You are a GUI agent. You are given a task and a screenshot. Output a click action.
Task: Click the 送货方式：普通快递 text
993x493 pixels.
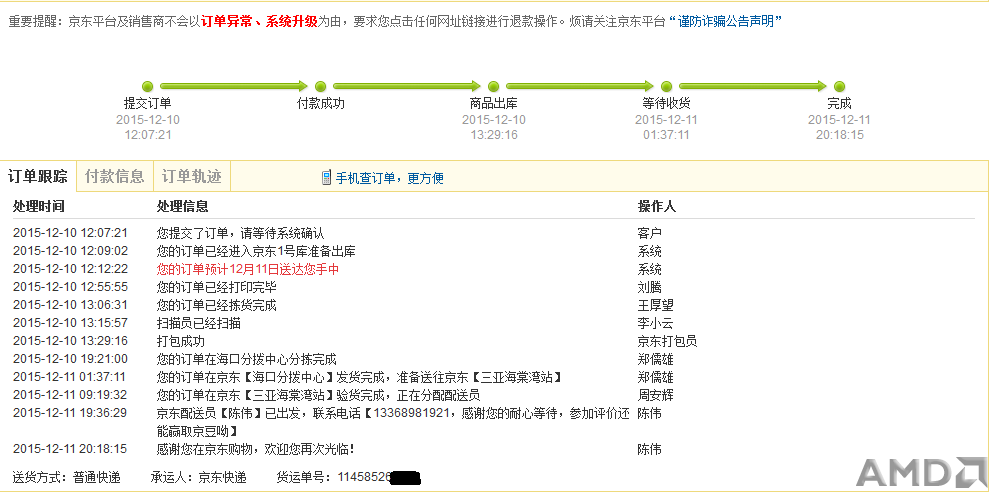click(x=66, y=477)
